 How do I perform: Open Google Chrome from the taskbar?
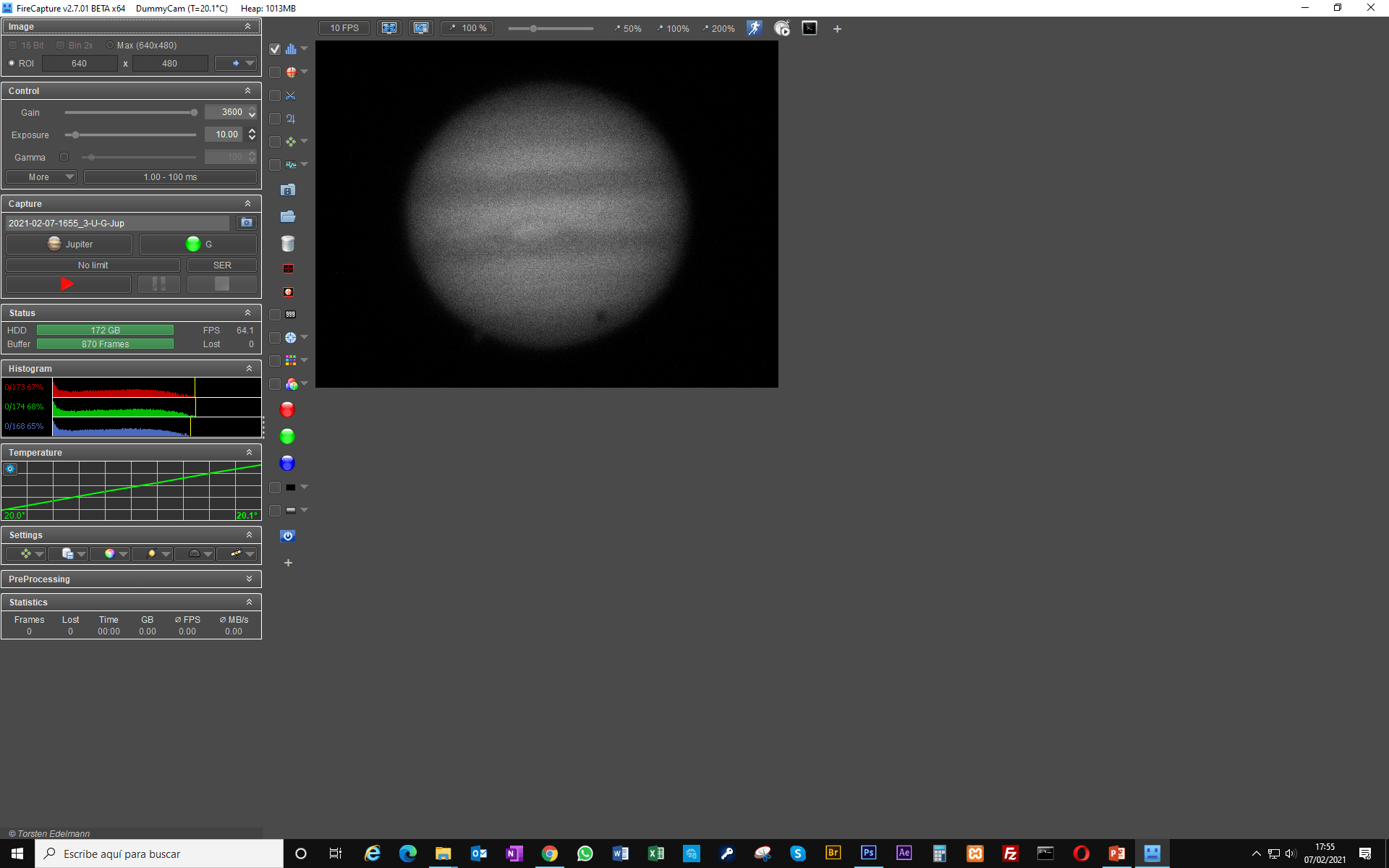[550, 854]
